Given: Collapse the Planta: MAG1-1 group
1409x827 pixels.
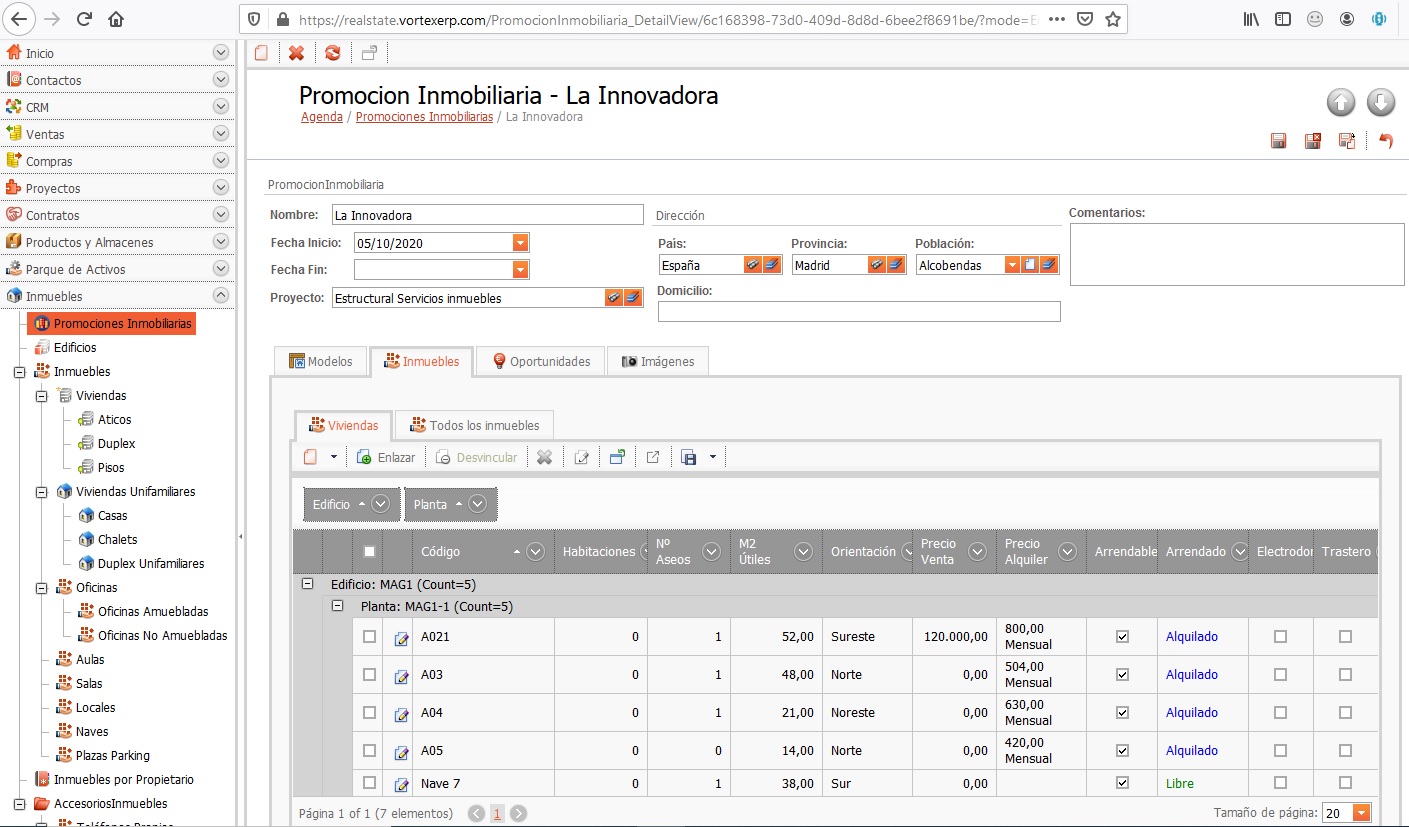Looking at the screenshot, I should coord(337,606).
